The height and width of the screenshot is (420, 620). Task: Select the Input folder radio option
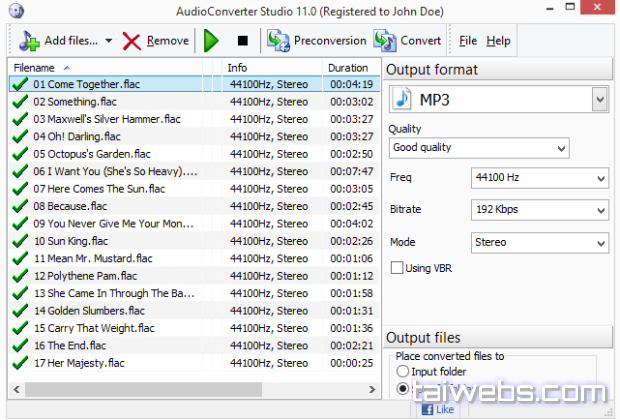coord(403,372)
